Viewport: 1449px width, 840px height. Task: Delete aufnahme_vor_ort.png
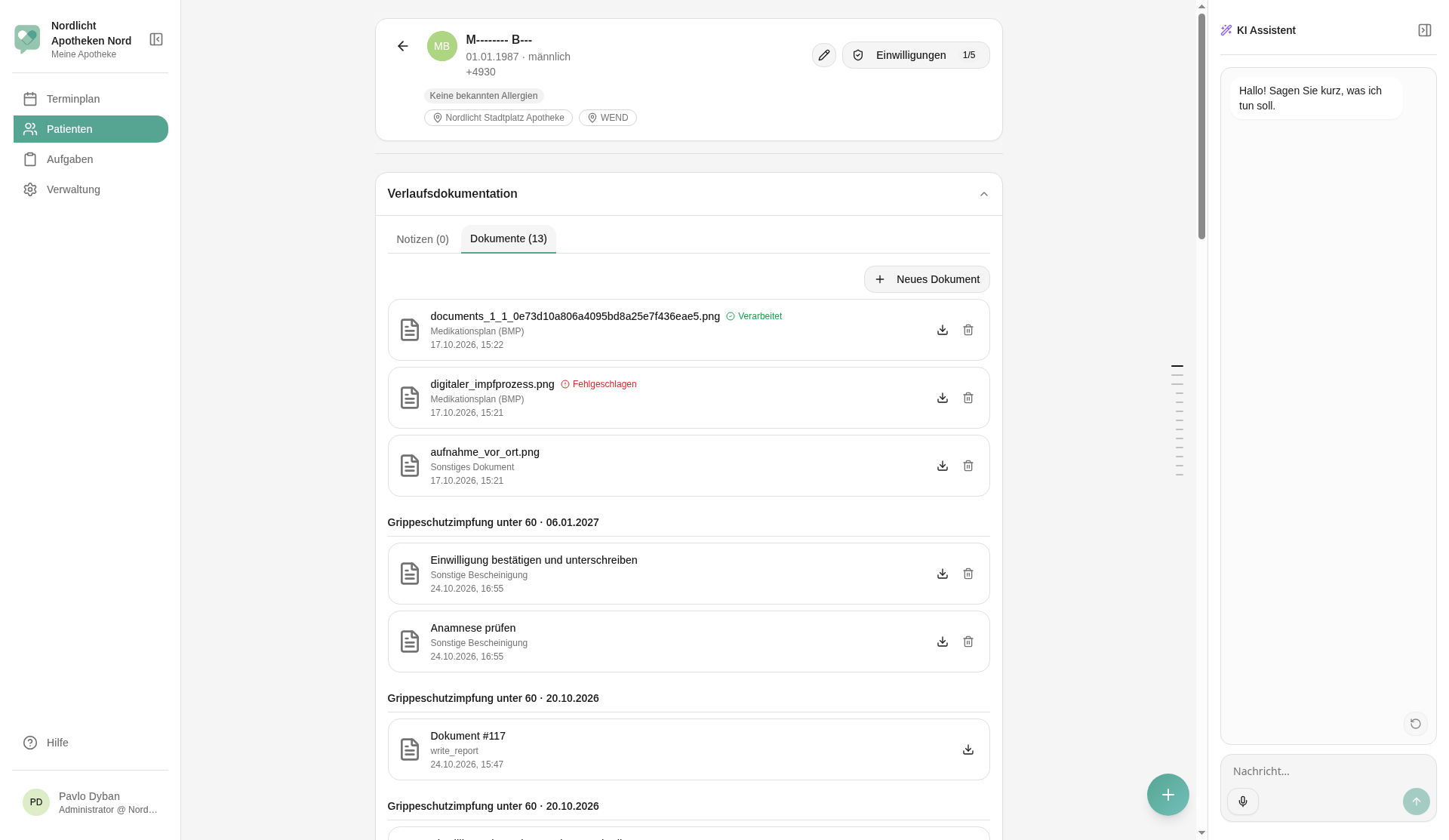pyautogui.click(x=968, y=466)
